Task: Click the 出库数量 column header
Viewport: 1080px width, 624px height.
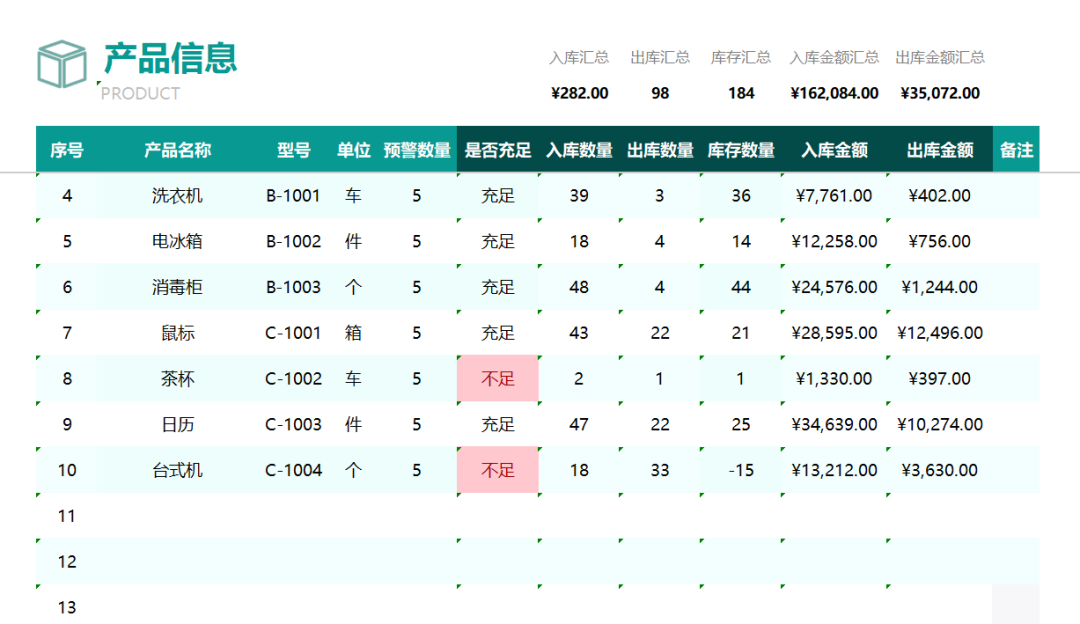Action: (x=660, y=150)
